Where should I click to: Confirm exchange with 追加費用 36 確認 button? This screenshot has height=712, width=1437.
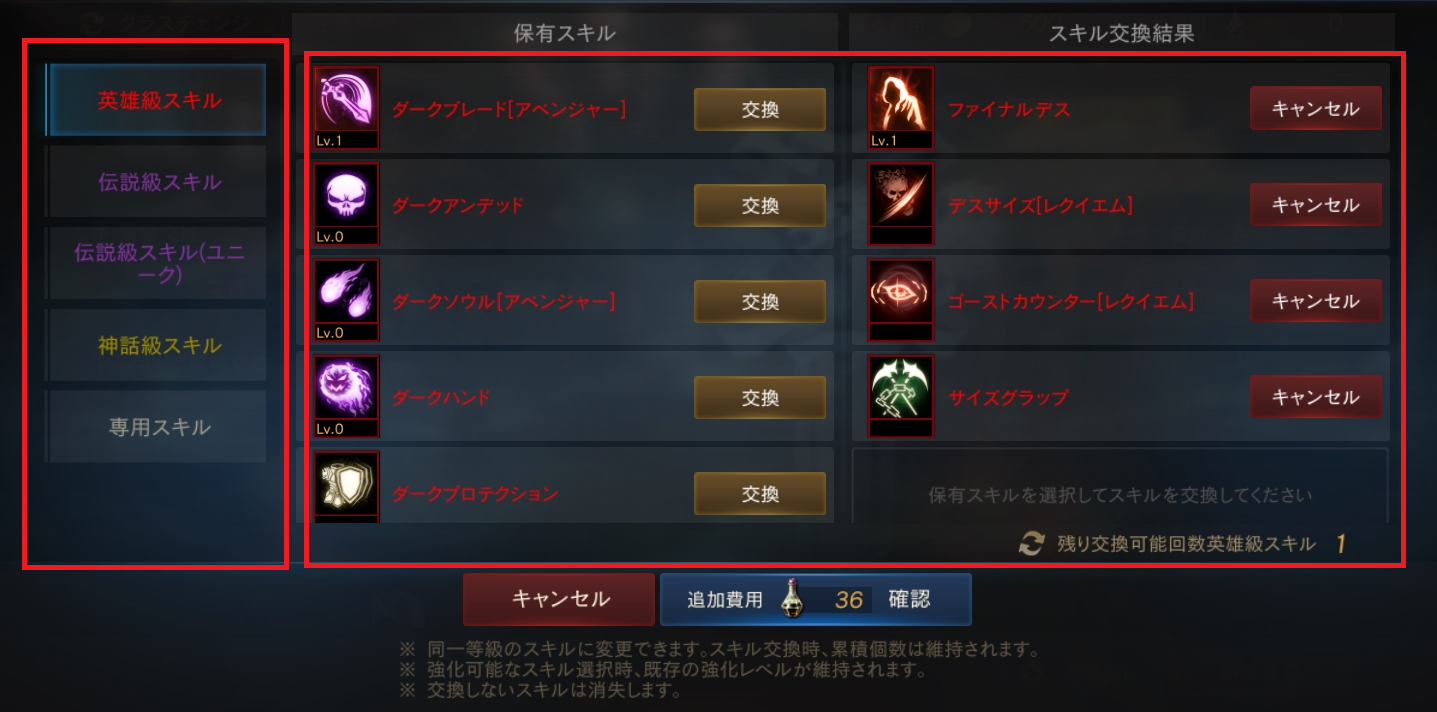pos(815,599)
